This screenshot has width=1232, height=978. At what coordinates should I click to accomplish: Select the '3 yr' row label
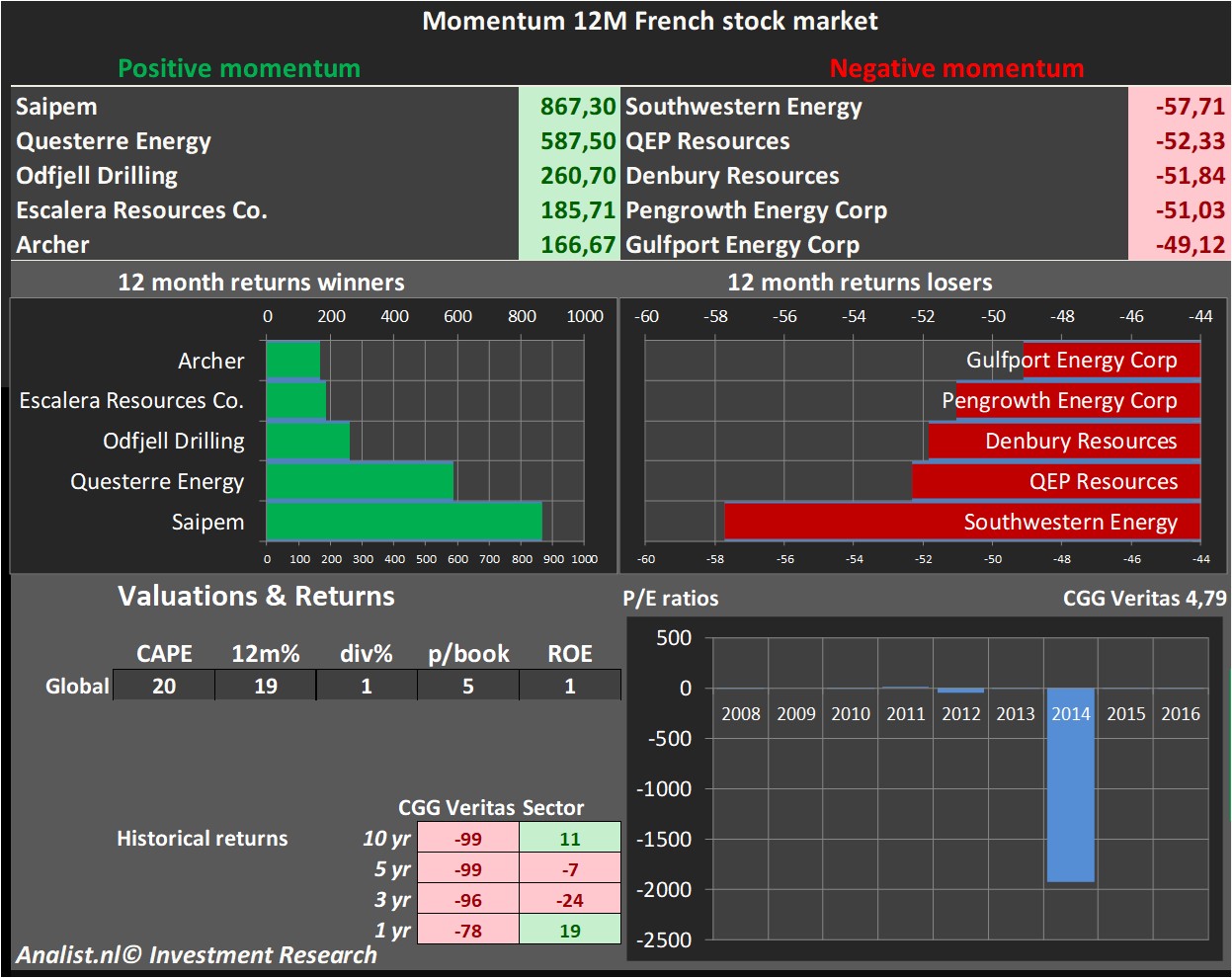(x=392, y=900)
